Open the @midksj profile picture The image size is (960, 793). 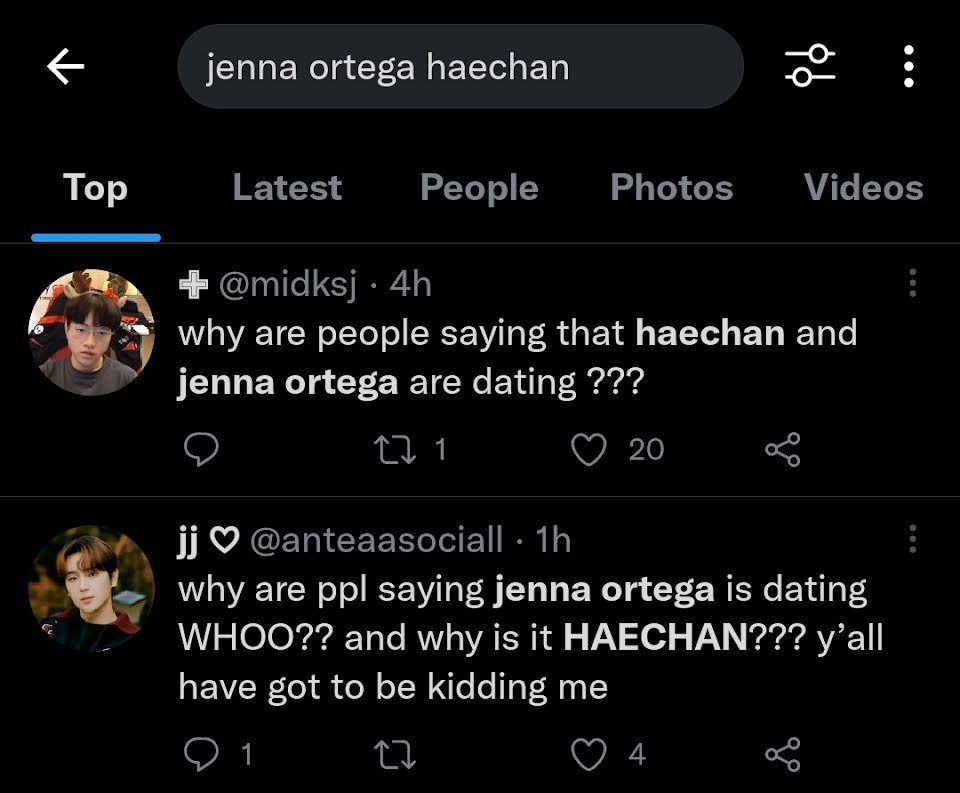click(91, 332)
